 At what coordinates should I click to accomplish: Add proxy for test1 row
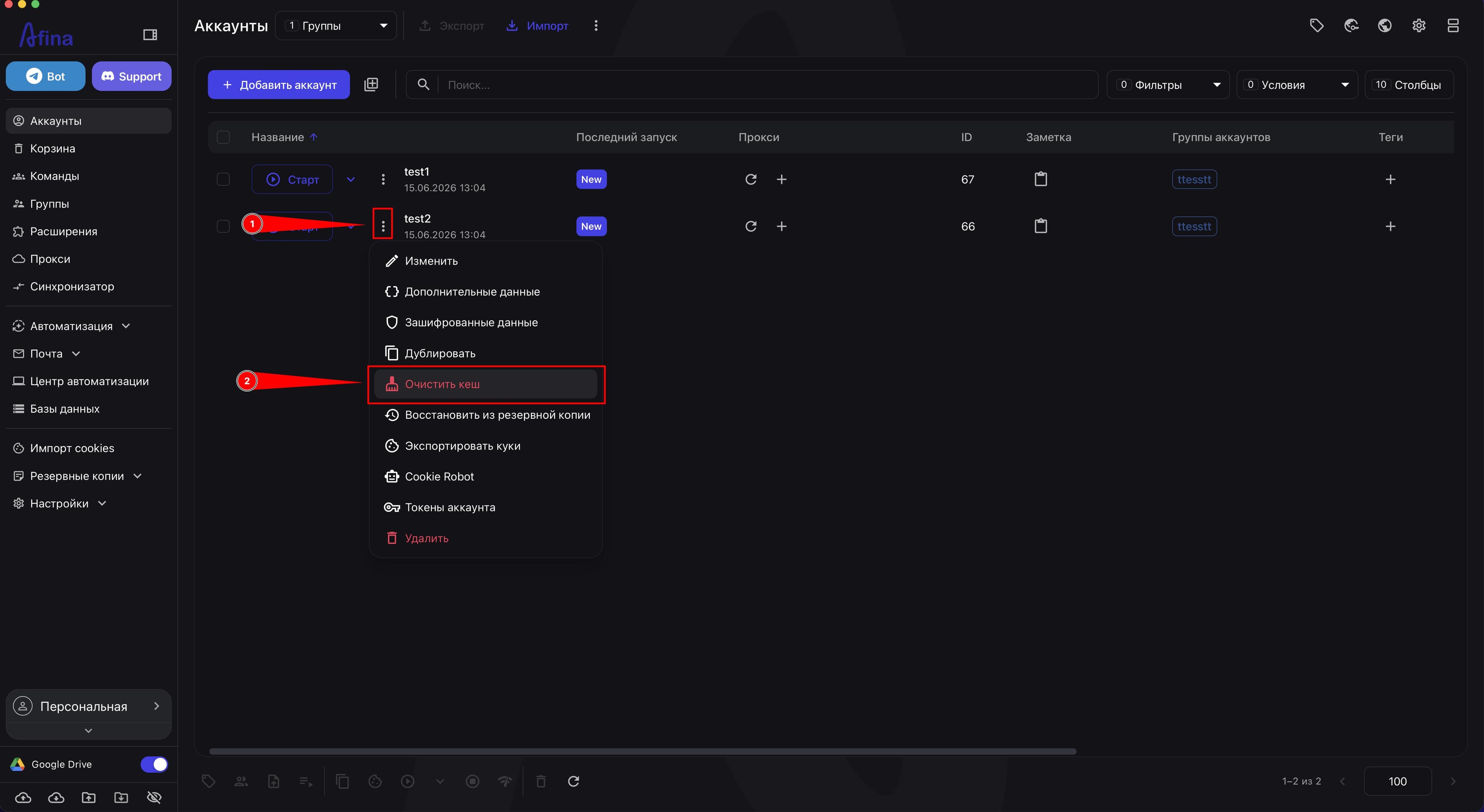coord(781,179)
